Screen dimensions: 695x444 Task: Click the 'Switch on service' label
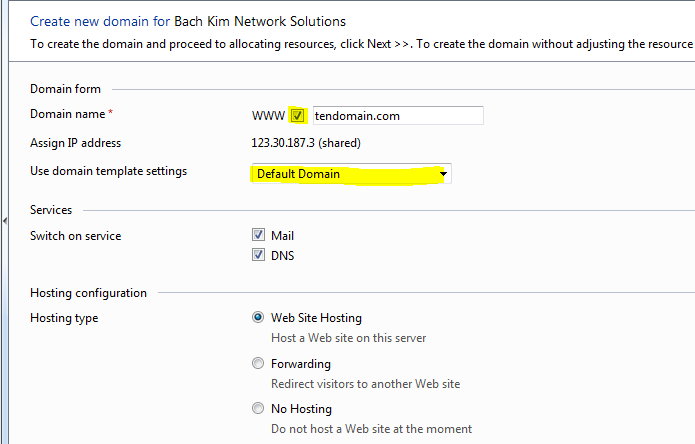point(75,236)
